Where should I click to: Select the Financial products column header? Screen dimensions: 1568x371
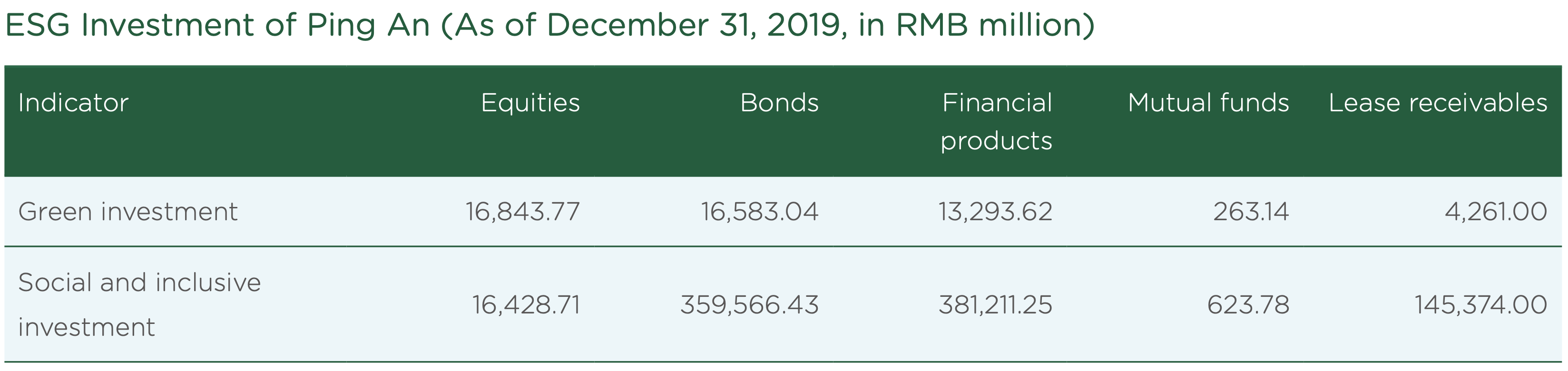[x=996, y=122]
